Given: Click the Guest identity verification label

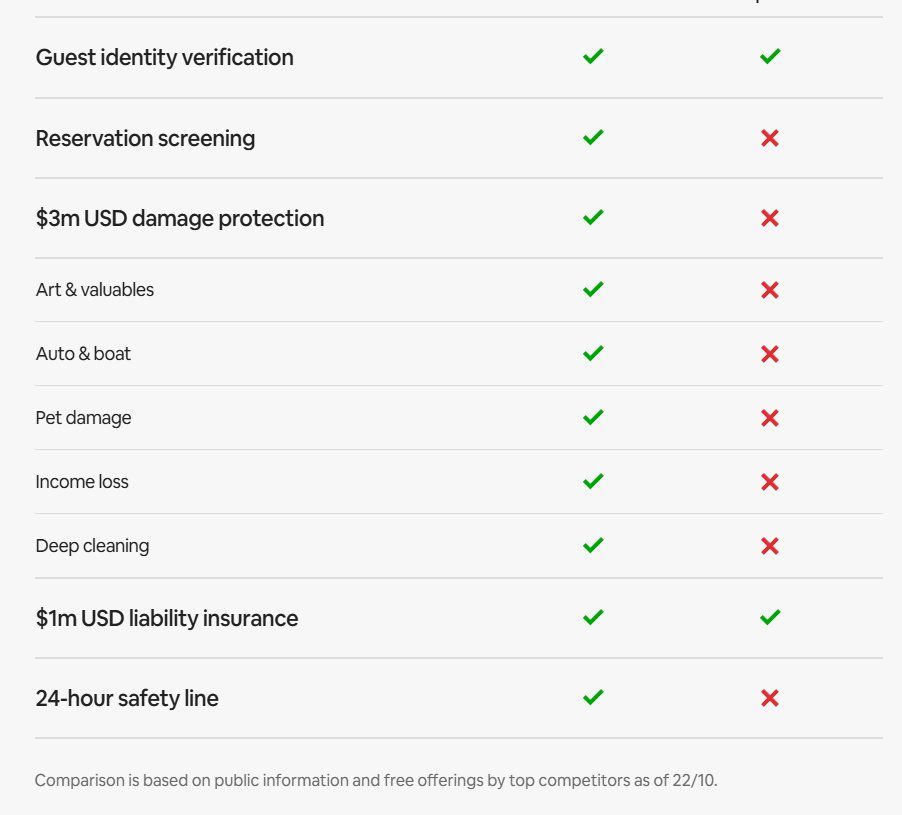Looking at the screenshot, I should click(164, 57).
